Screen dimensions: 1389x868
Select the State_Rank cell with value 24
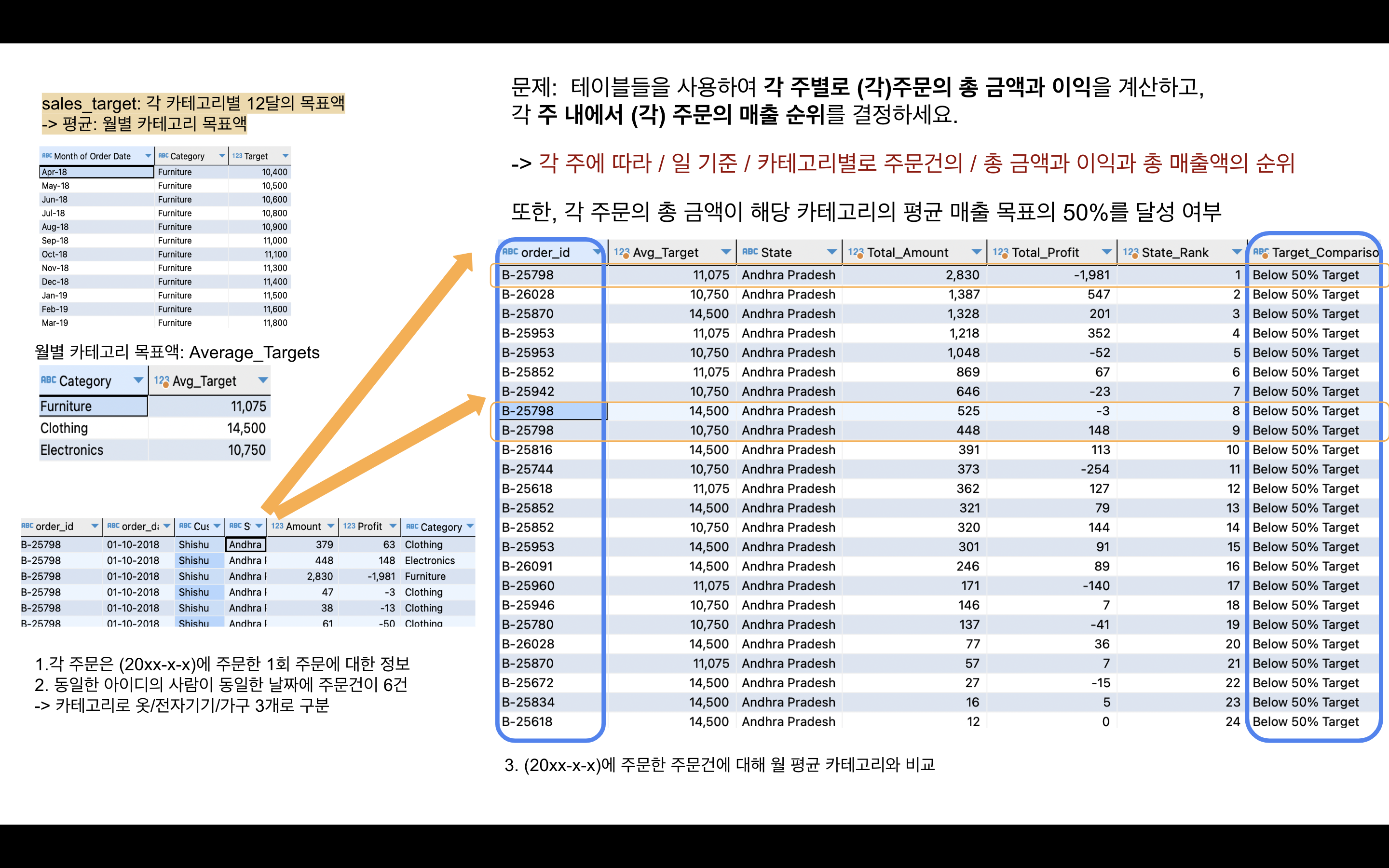(x=1232, y=721)
